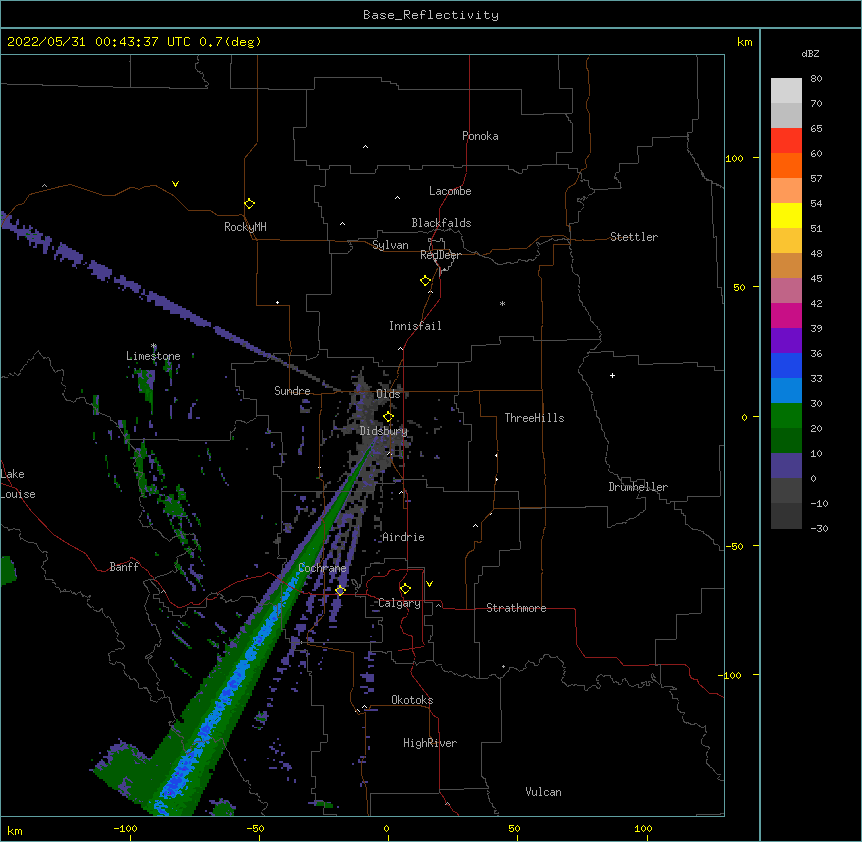Select the yellow 54-51 dBZ legend swatch
The image size is (862, 842).
click(786, 215)
